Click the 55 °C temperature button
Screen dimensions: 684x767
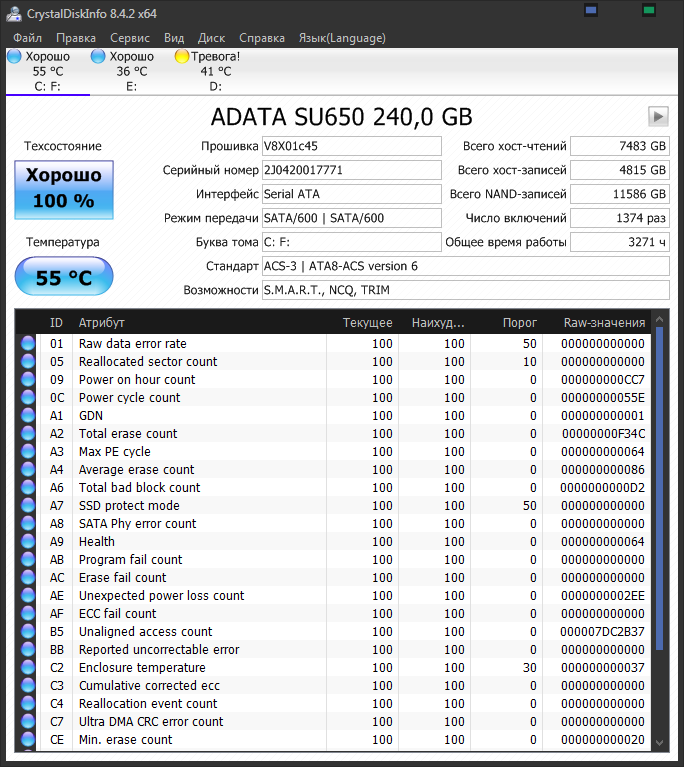click(64, 276)
